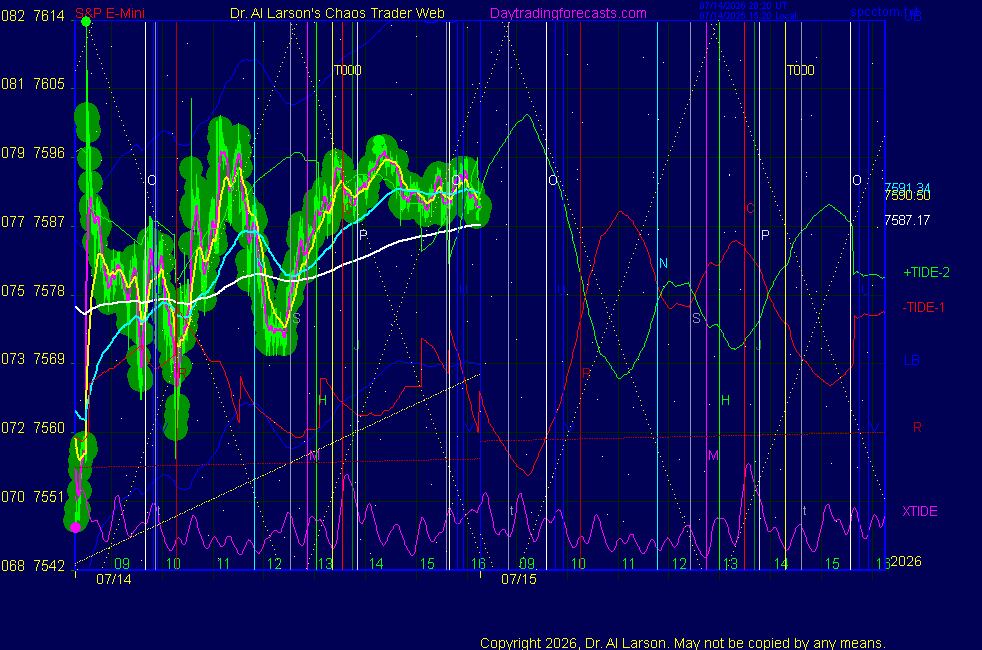Click the 20:20 UT timestamp
Image resolution: width=982 pixels, height=650 pixels.
(743, 6)
